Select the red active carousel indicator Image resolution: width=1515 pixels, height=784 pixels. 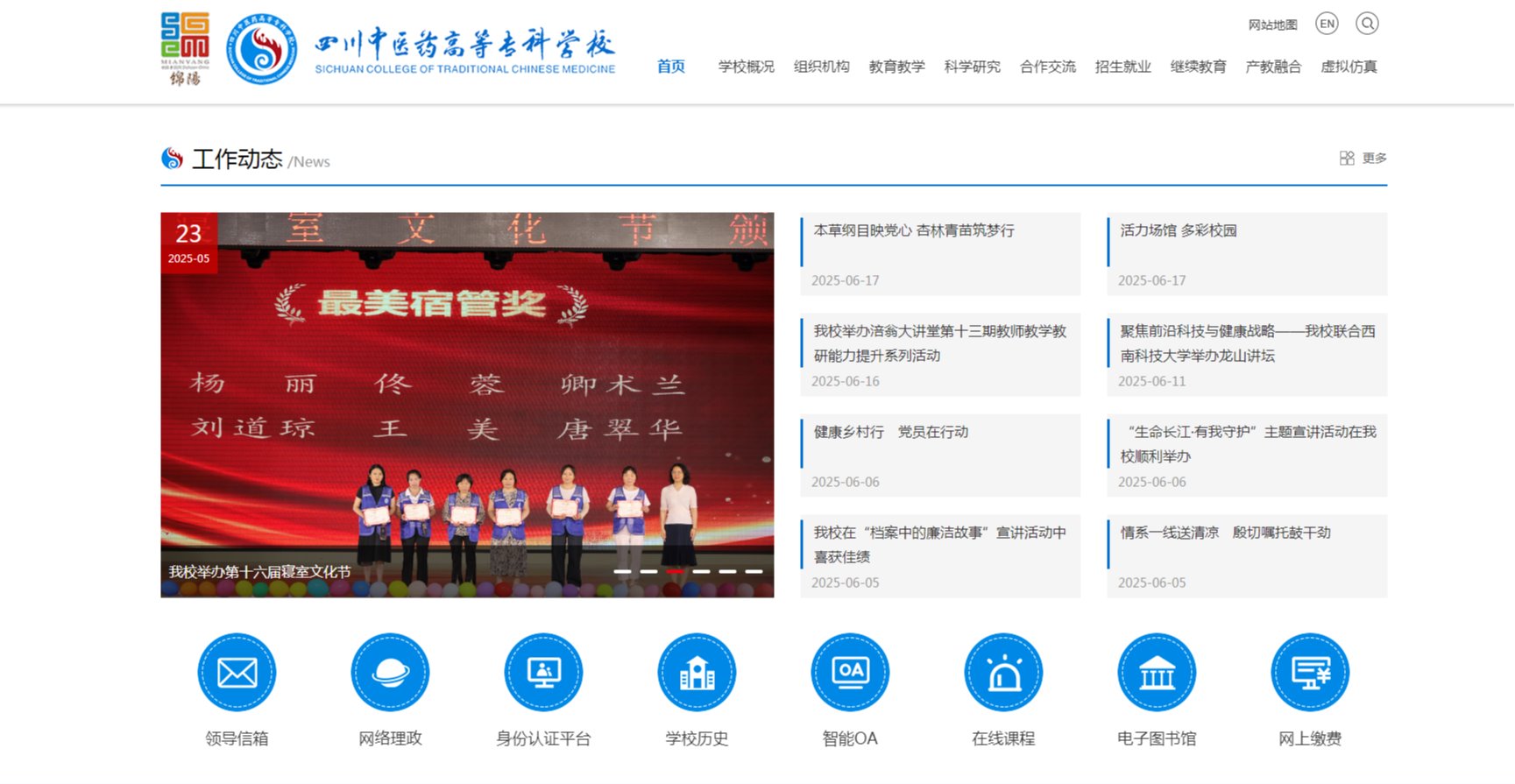[675, 571]
